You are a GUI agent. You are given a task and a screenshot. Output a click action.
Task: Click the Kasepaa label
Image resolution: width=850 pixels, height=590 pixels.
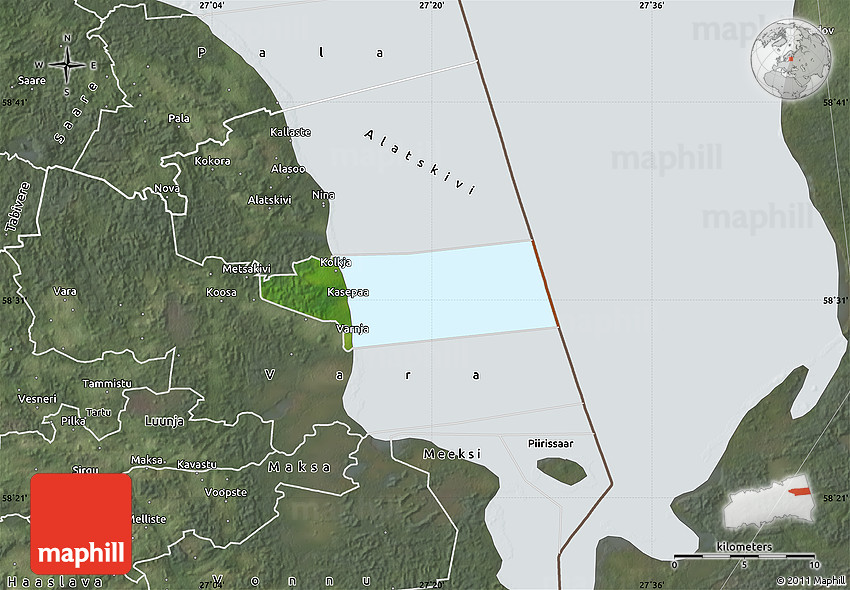[348, 293]
